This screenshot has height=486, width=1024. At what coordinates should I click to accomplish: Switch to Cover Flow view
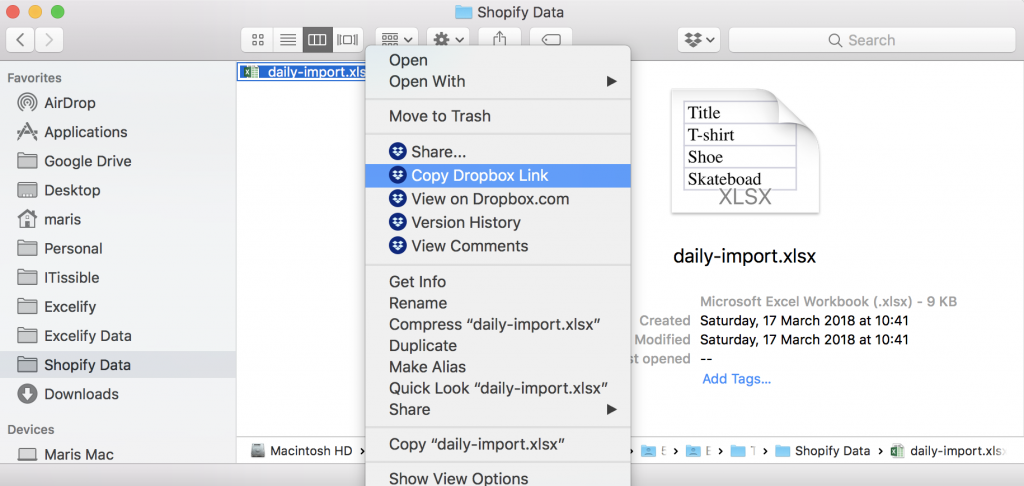pyautogui.click(x=347, y=40)
